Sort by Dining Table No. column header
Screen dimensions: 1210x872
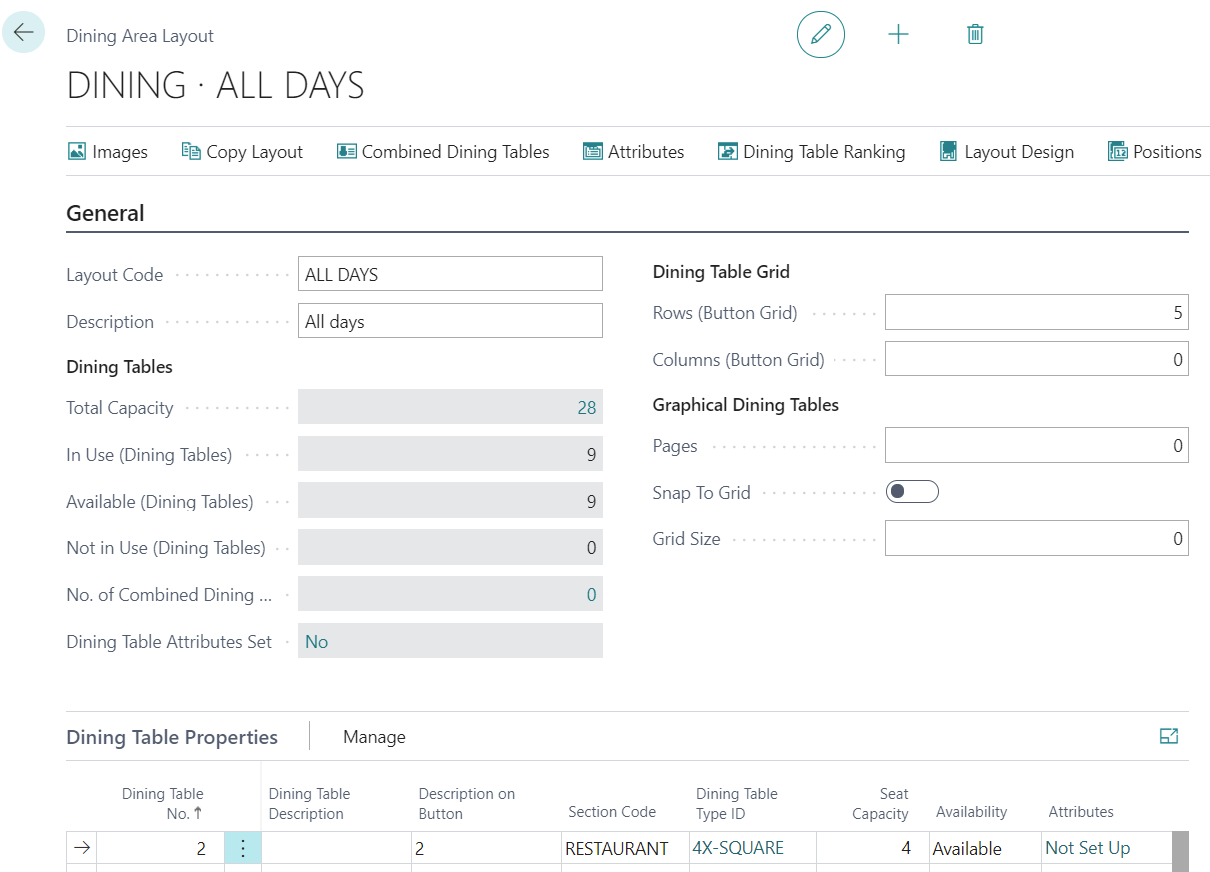pyautogui.click(x=163, y=804)
